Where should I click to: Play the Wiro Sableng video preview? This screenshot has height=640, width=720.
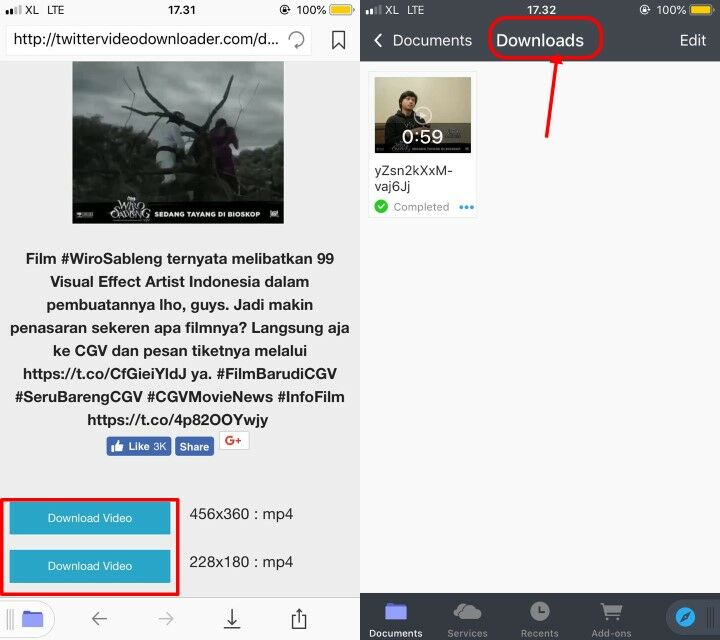(178, 142)
